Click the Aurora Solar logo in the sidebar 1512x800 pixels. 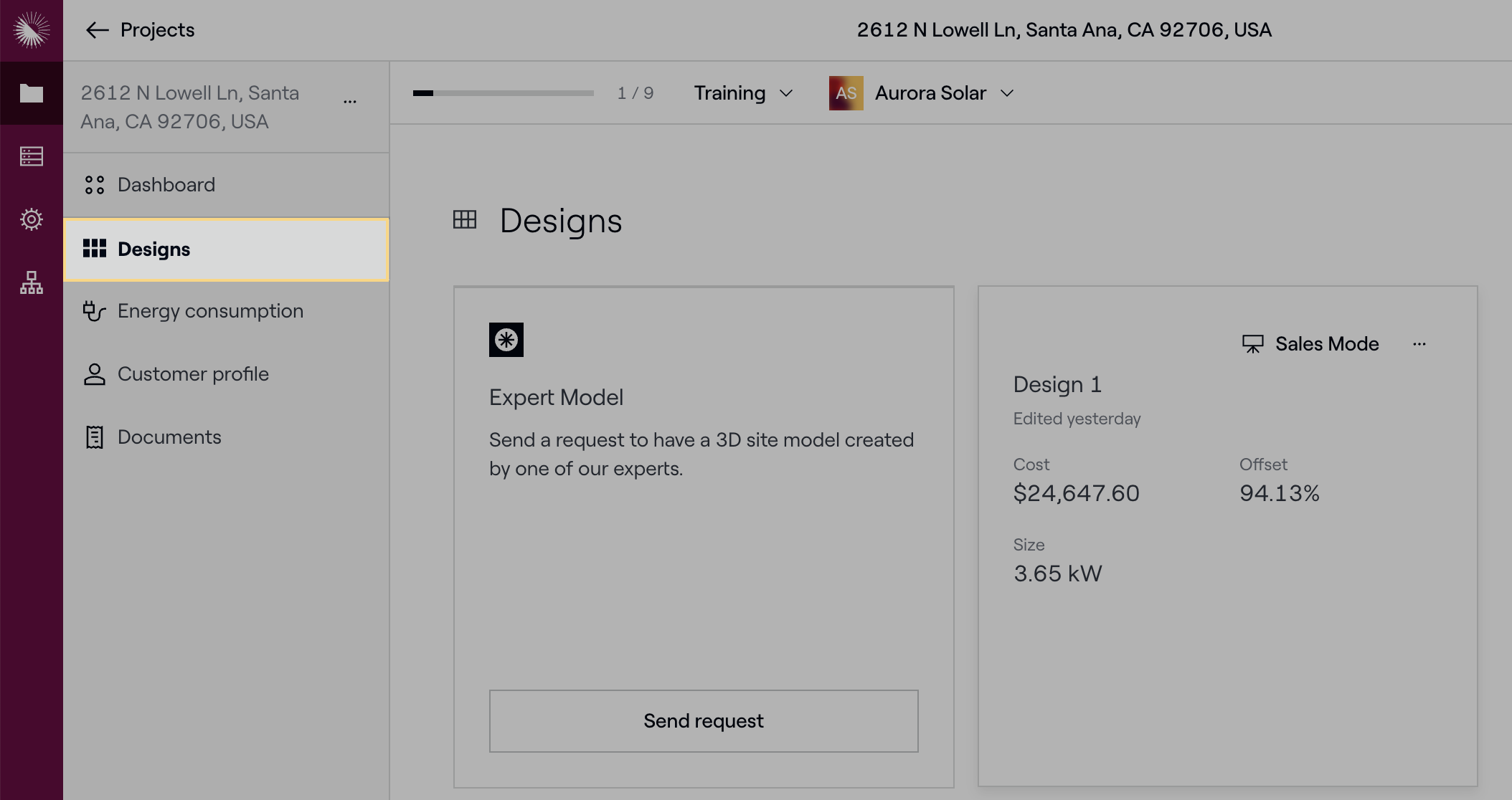[31, 31]
